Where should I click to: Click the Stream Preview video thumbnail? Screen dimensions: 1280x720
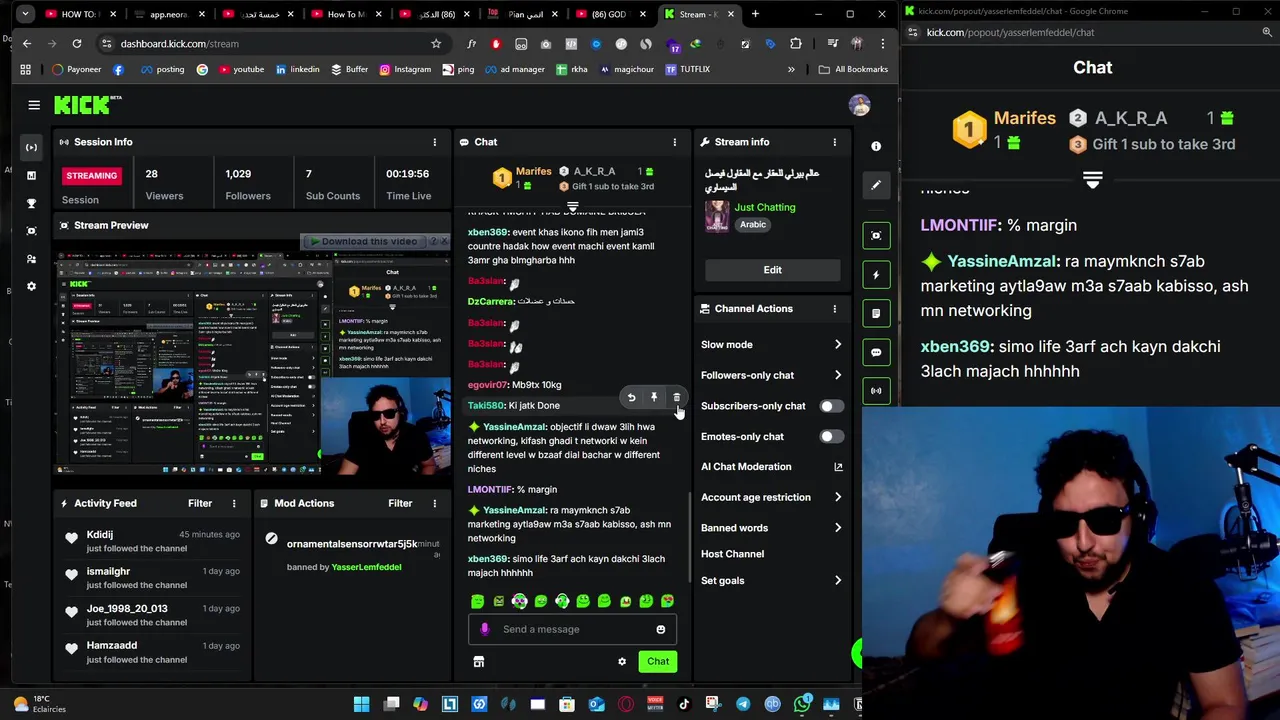pyautogui.click(x=253, y=361)
